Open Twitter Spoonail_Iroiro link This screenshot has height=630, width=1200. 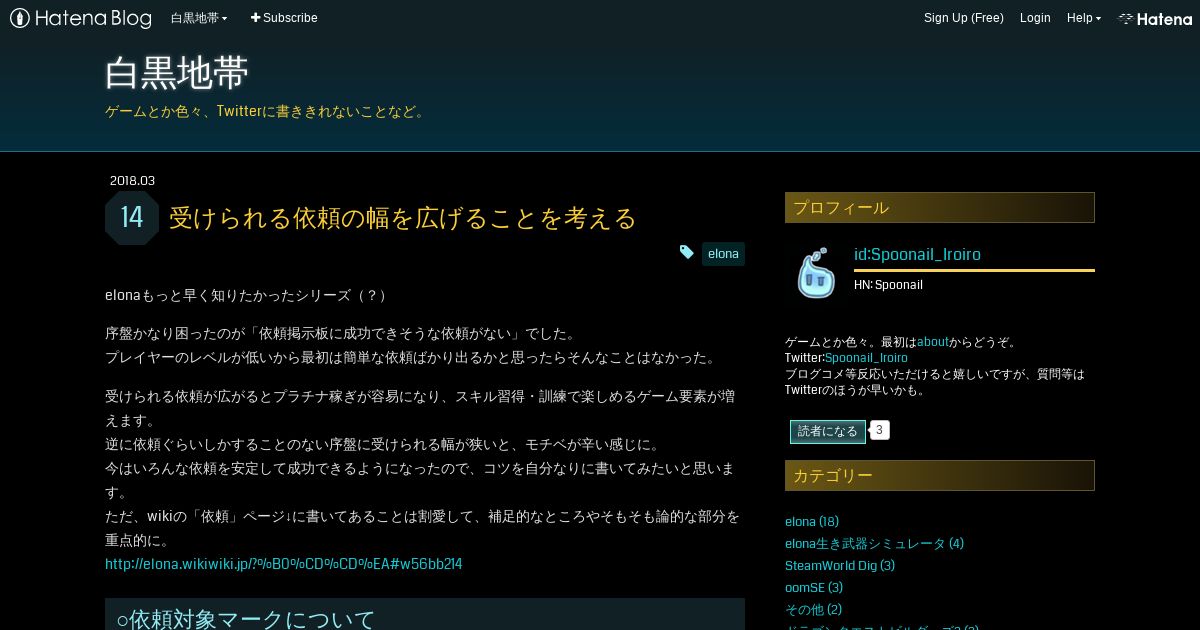coord(866,358)
